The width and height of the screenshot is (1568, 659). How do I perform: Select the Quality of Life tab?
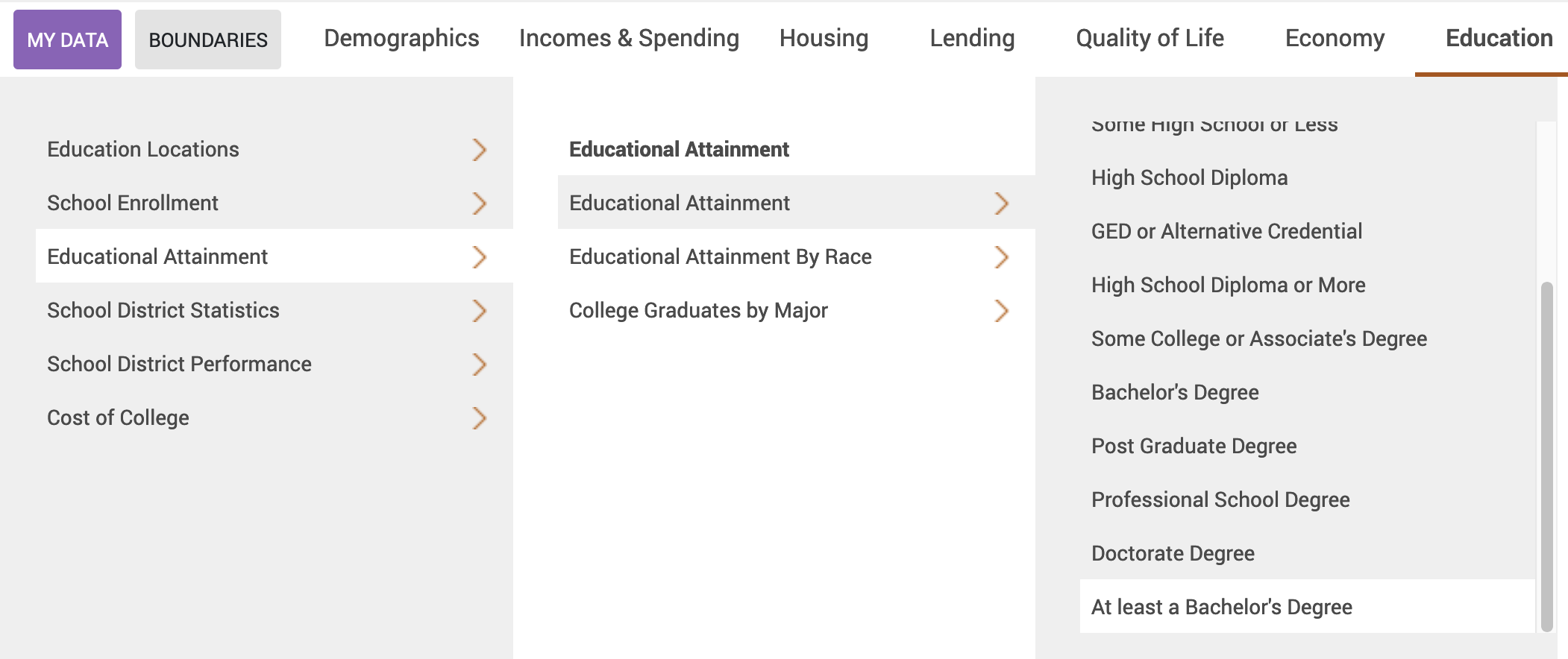click(x=1150, y=38)
